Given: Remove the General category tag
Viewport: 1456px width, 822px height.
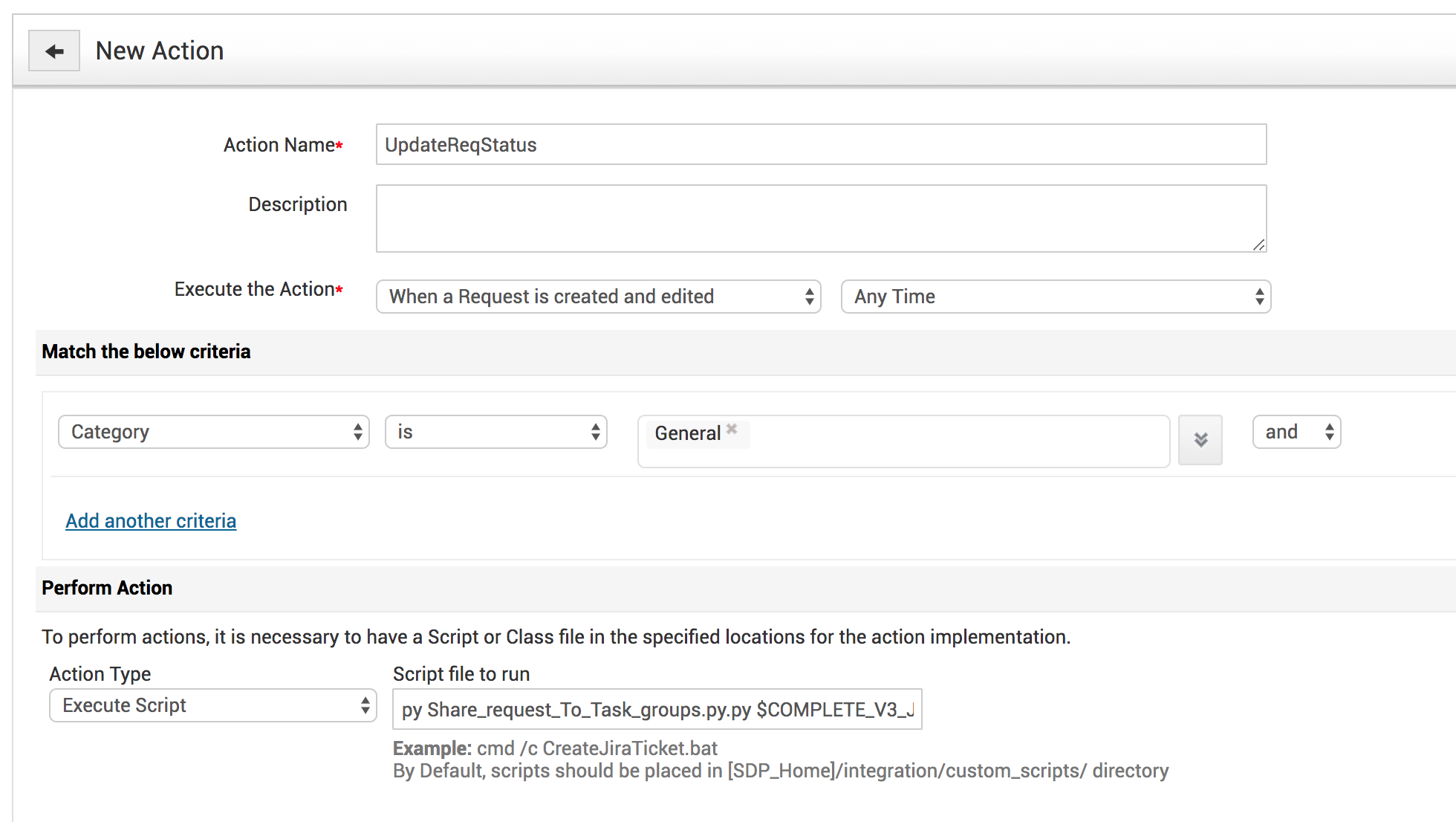Looking at the screenshot, I should click(732, 429).
